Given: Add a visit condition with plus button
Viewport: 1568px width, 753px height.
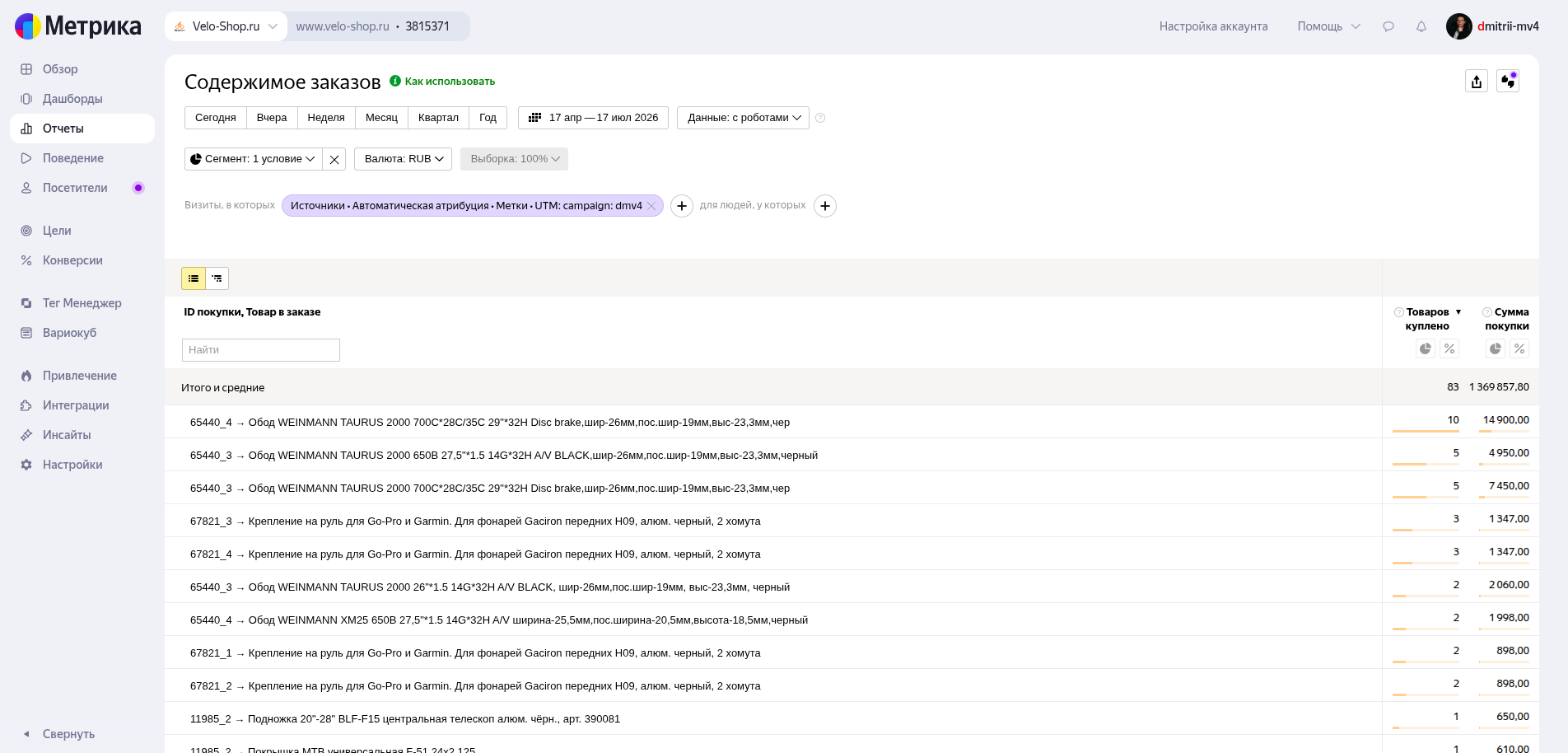Looking at the screenshot, I should coord(682,206).
